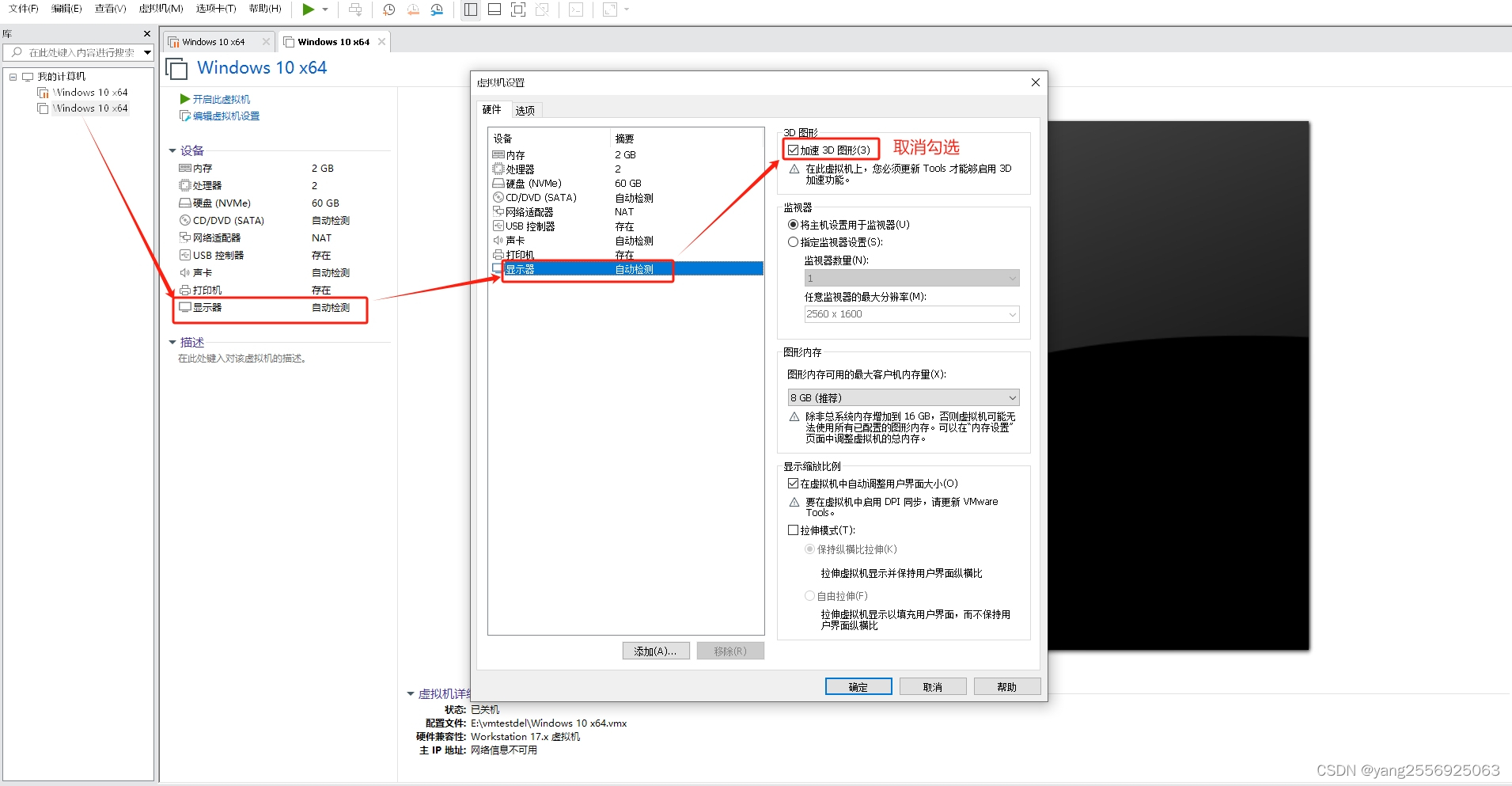Open the max resolution 2560 x 1600 dropdown
This screenshot has height=786, width=1512.
pos(911,314)
